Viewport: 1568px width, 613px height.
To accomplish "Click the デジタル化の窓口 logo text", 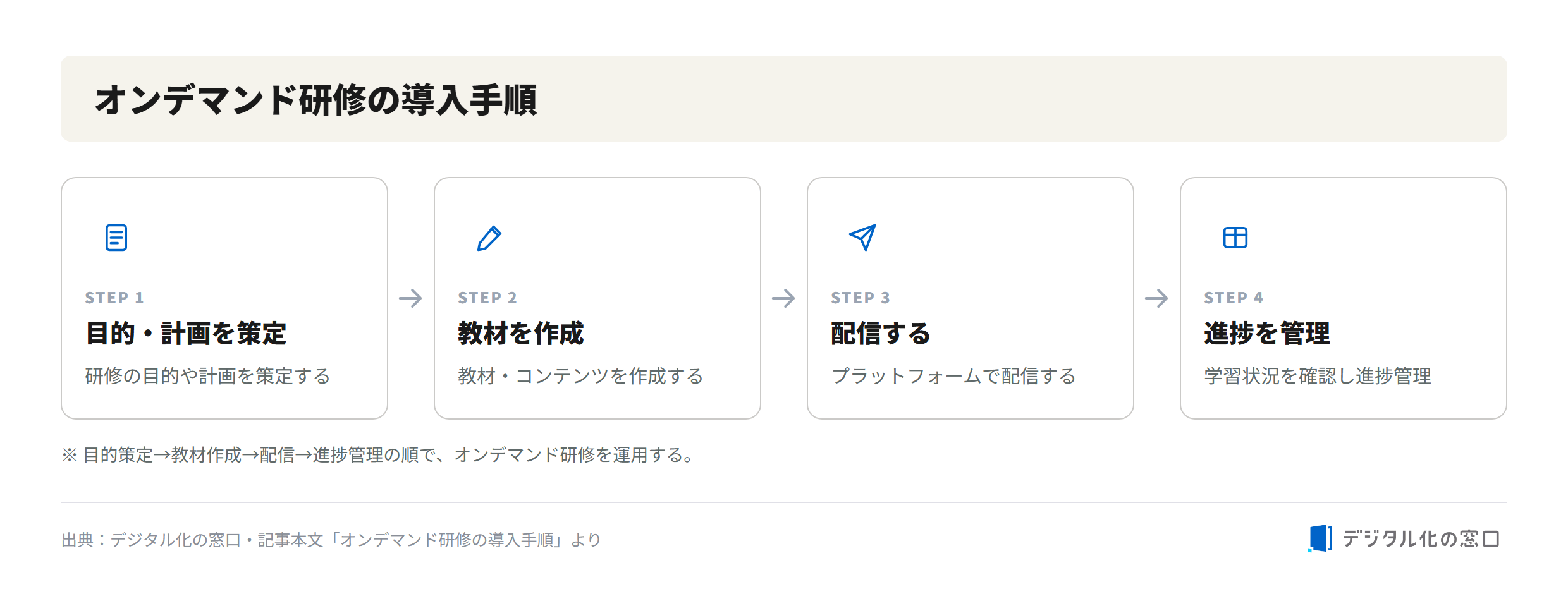I will coord(1421,538).
